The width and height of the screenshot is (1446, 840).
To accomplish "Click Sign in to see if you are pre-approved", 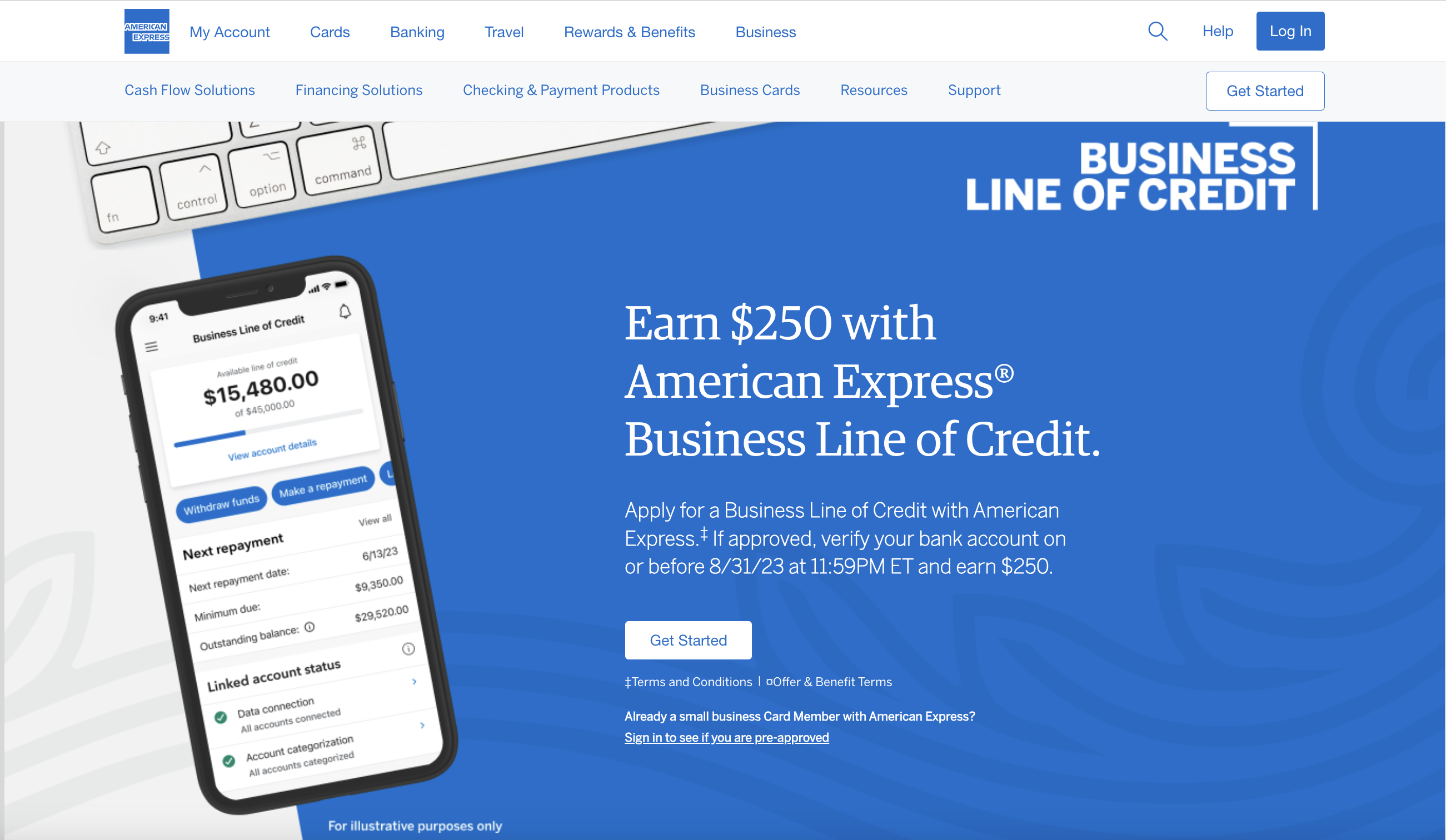I will click(x=726, y=738).
